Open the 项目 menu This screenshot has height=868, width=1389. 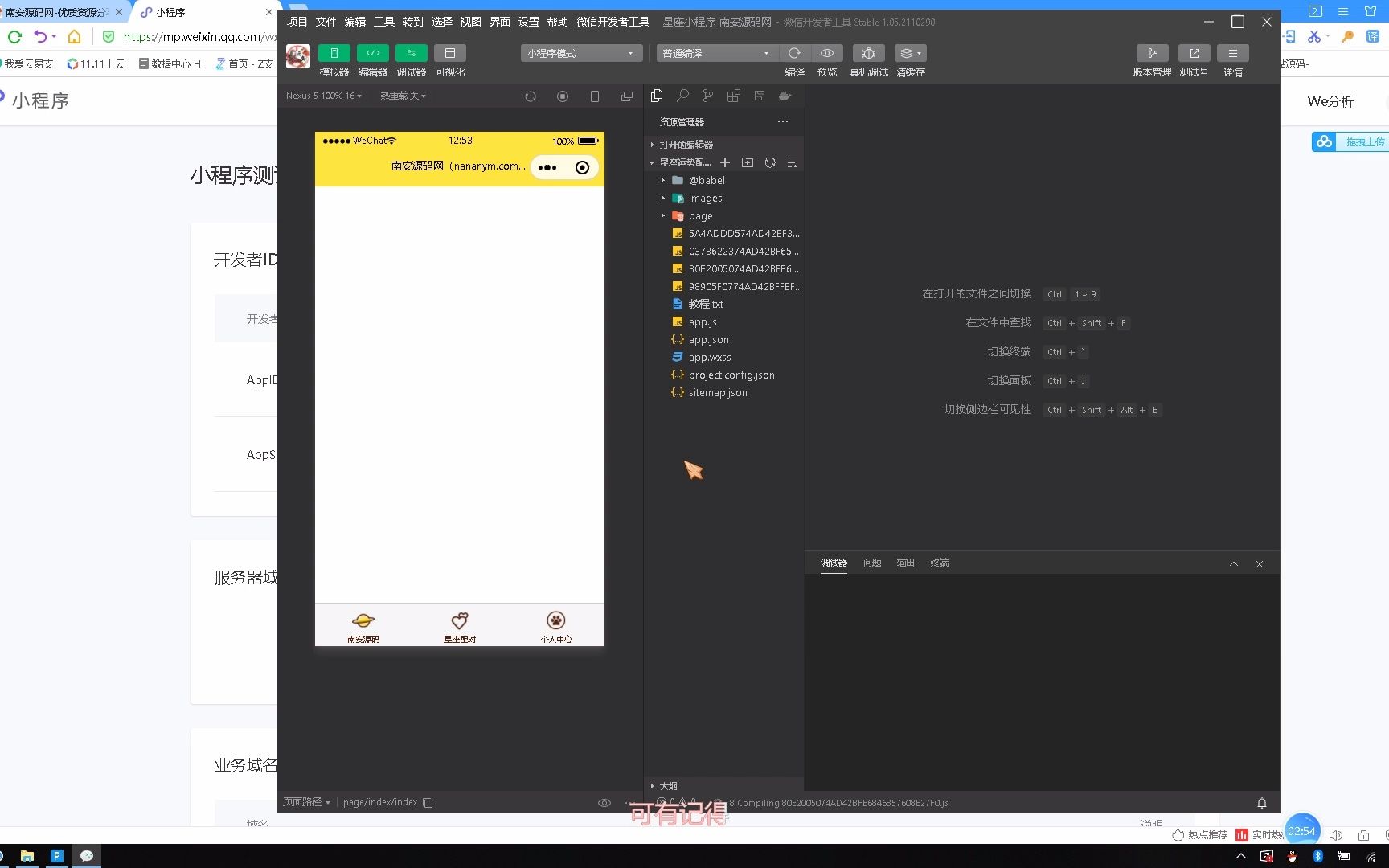[297, 22]
